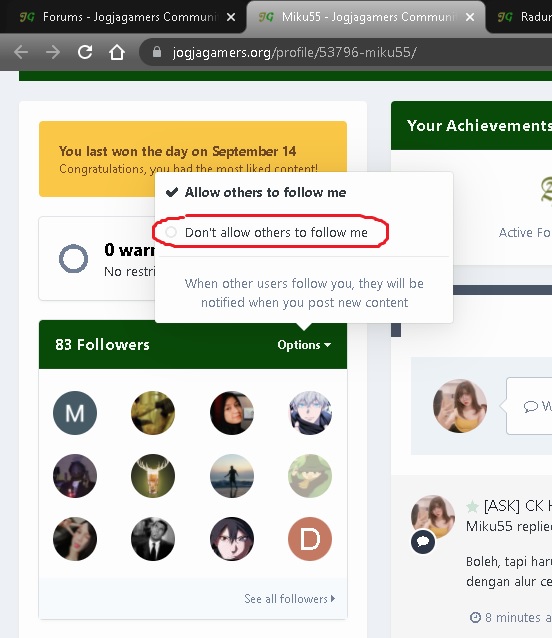Open the woman in red hijab avatar
The width and height of the screenshot is (552, 638).
[232, 413]
